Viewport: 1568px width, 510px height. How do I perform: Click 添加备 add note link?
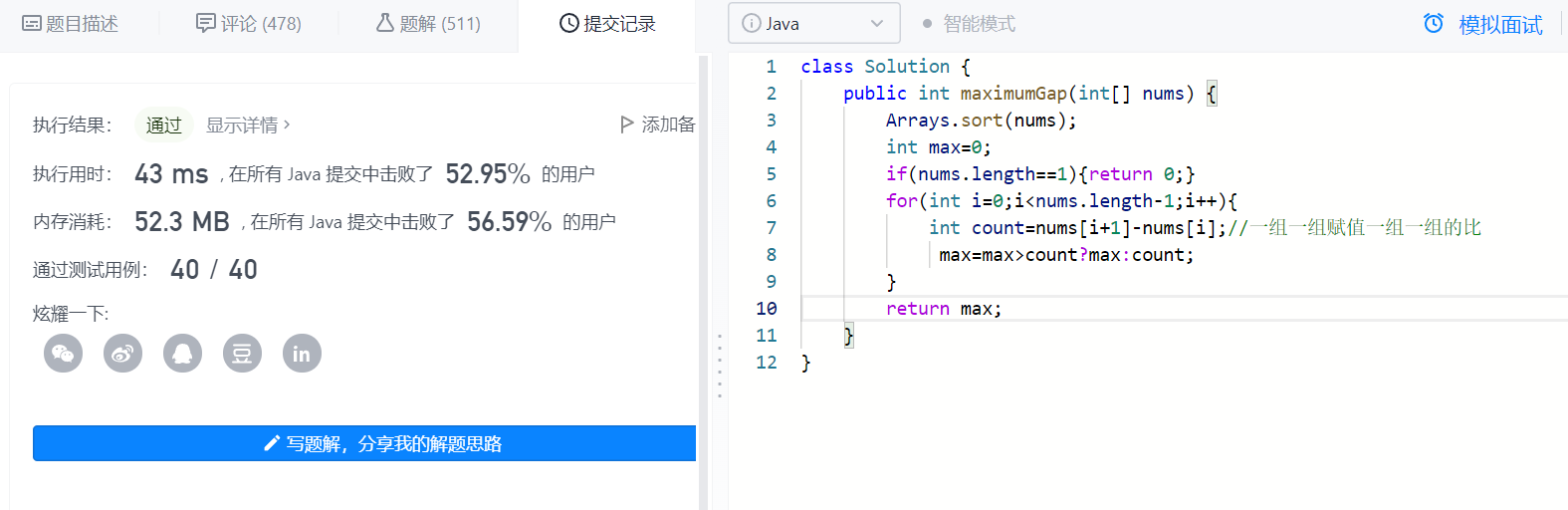tap(668, 125)
